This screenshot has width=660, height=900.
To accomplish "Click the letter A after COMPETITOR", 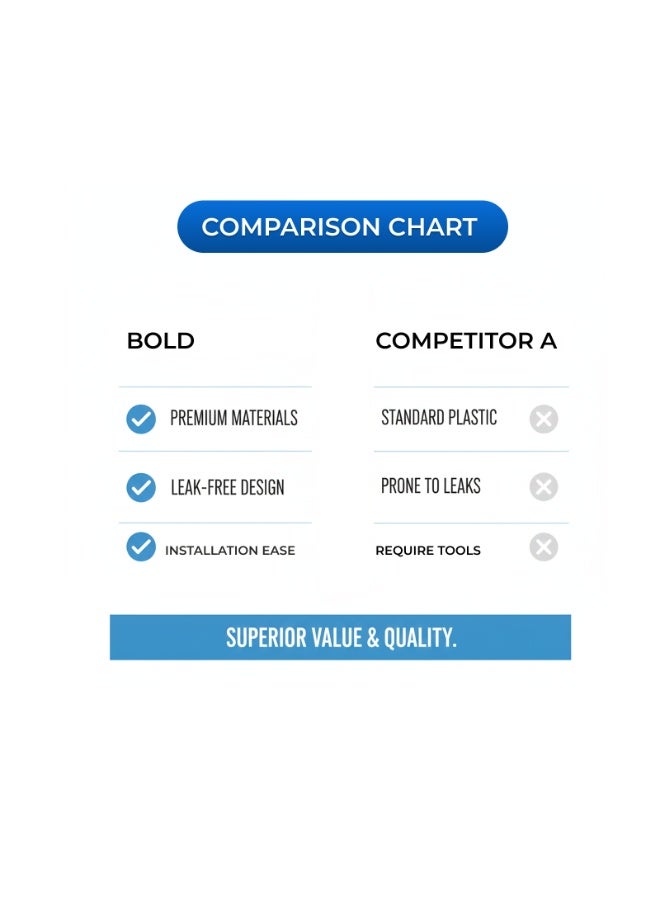I will pos(548,341).
